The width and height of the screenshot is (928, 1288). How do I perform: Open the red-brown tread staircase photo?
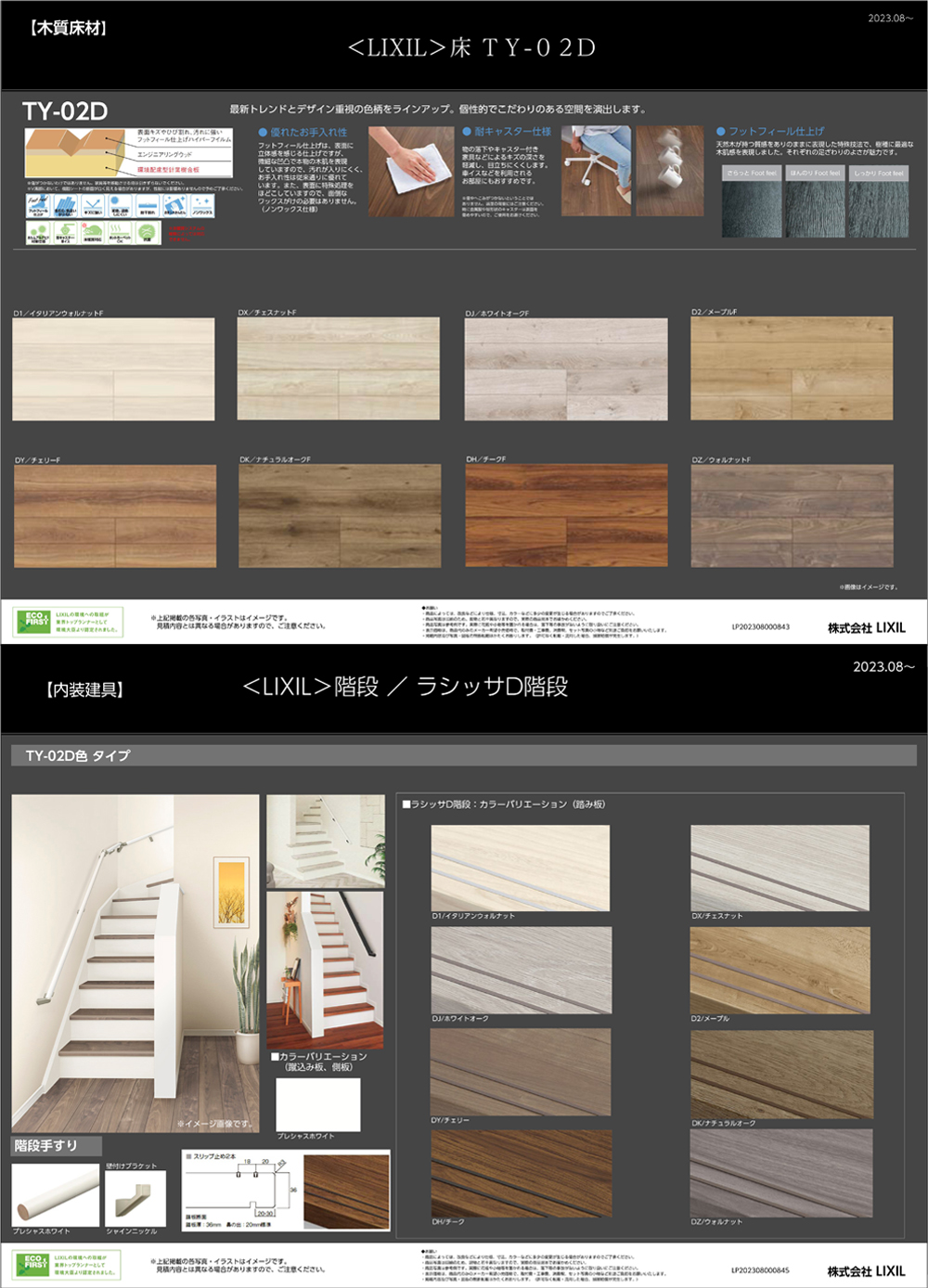tap(325, 971)
